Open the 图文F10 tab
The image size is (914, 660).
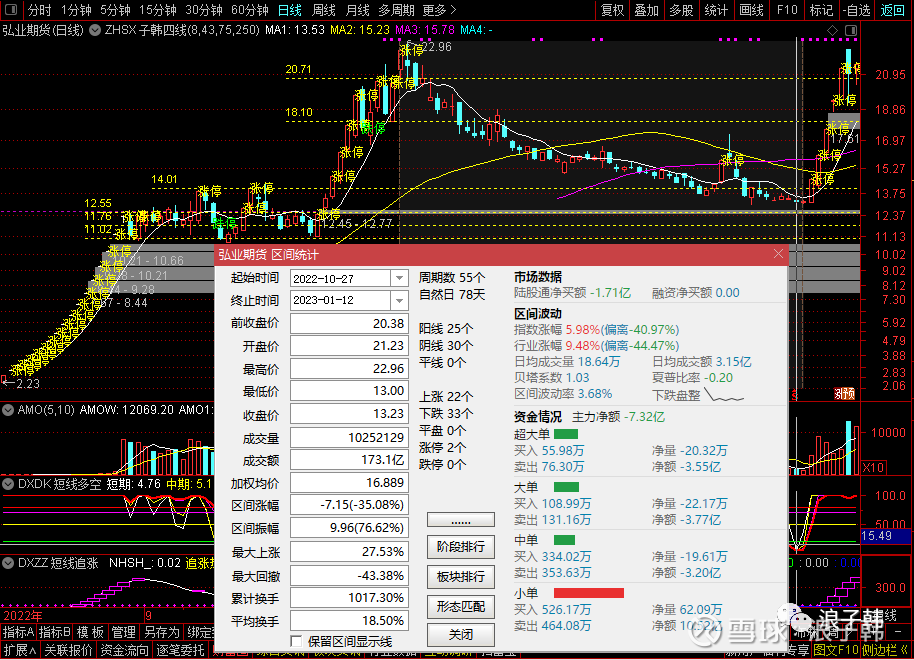click(x=835, y=650)
